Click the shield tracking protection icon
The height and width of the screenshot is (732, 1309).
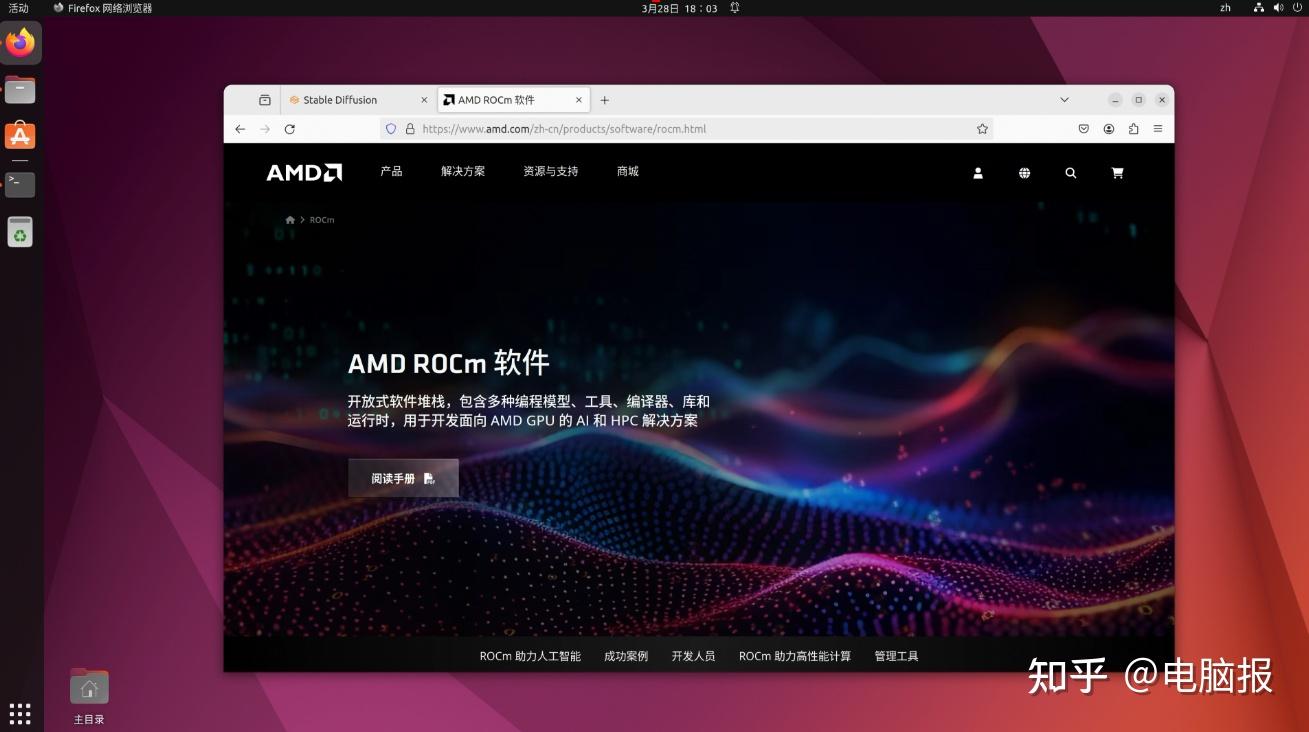tap(391, 128)
